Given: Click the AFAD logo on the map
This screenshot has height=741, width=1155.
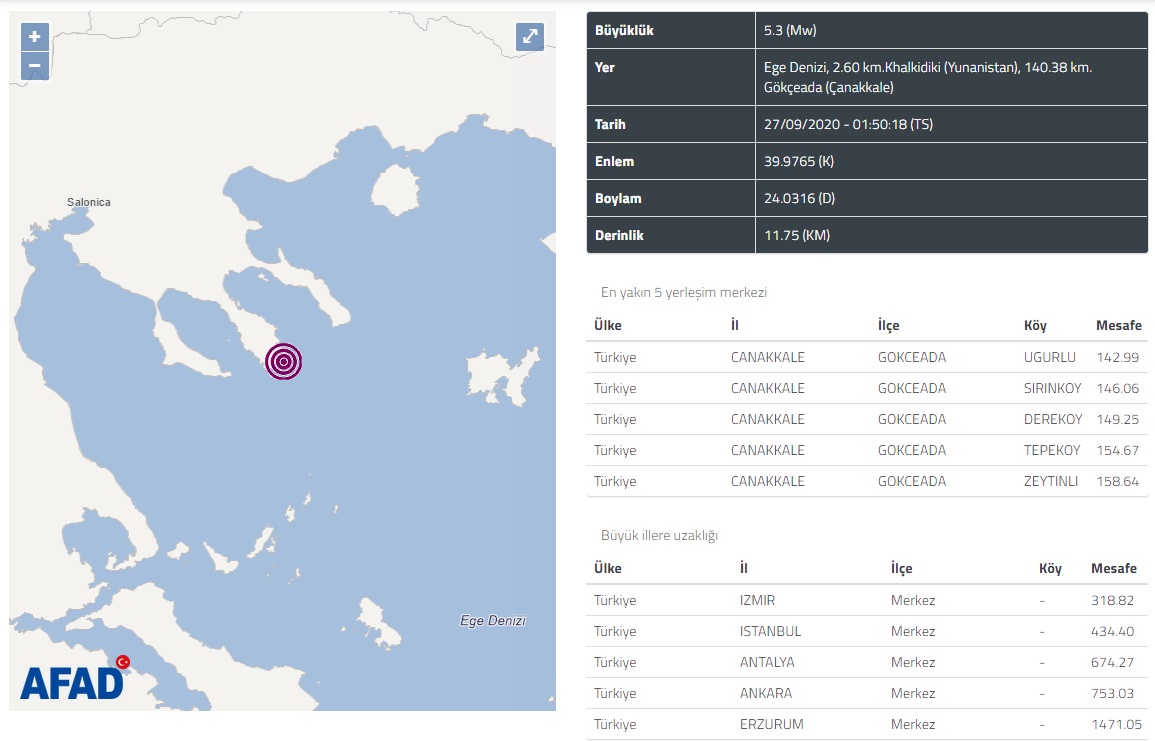Looking at the screenshot, I should coord(71,683).
